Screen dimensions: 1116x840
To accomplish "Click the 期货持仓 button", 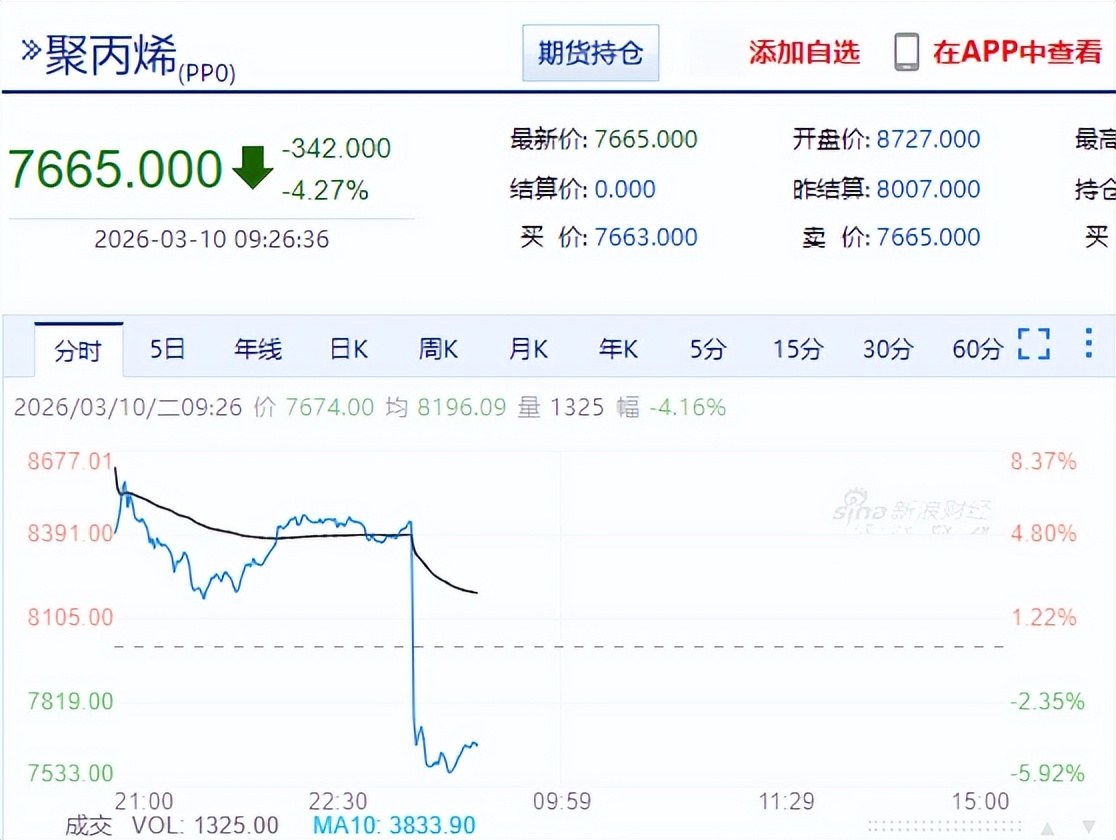I will point(590,53).
